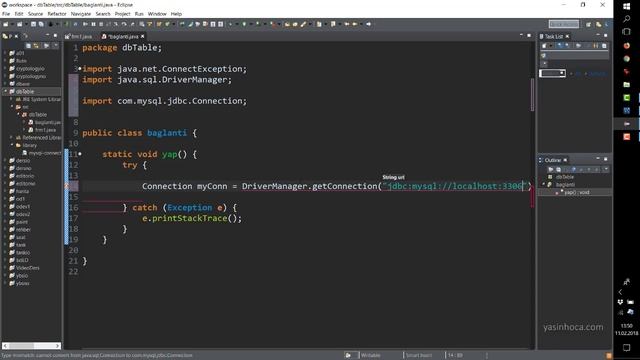The height and width of the screenshot is (360, 640).
Task: Collapse the src folder node
Action: [x=12, y=107]
